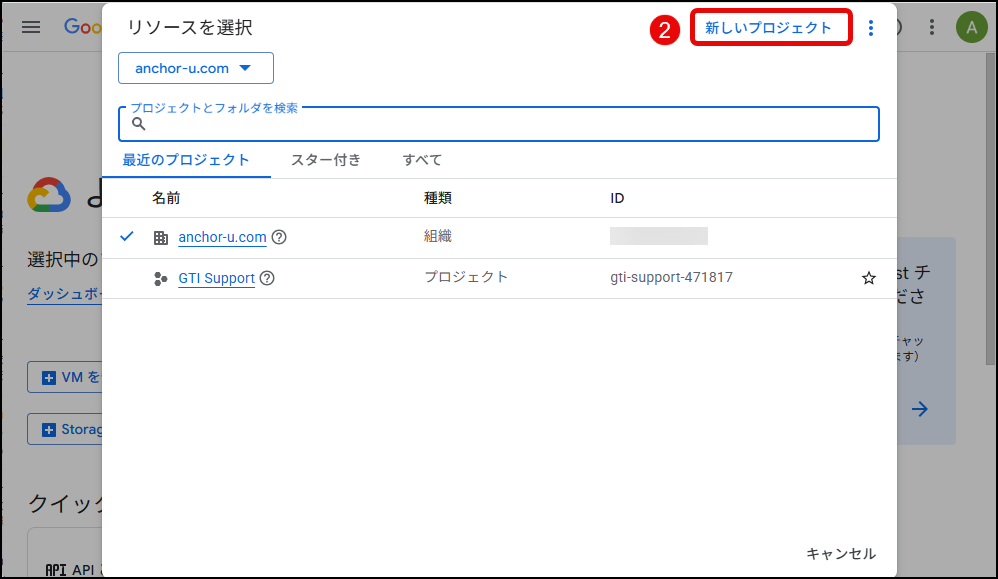Click the search magnifier icon
The image size is (998, 579).
click(139, 124)
